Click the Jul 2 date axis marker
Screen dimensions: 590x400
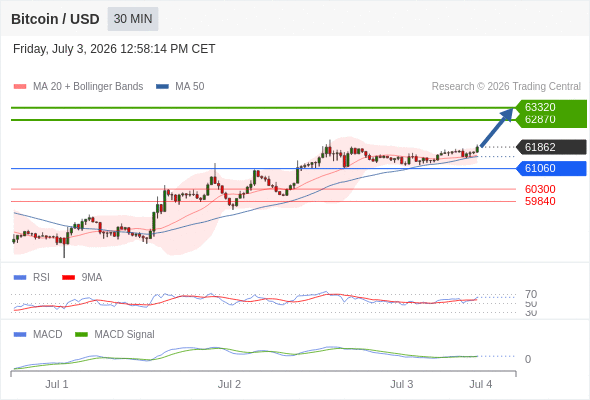click(x=229, y=384)
